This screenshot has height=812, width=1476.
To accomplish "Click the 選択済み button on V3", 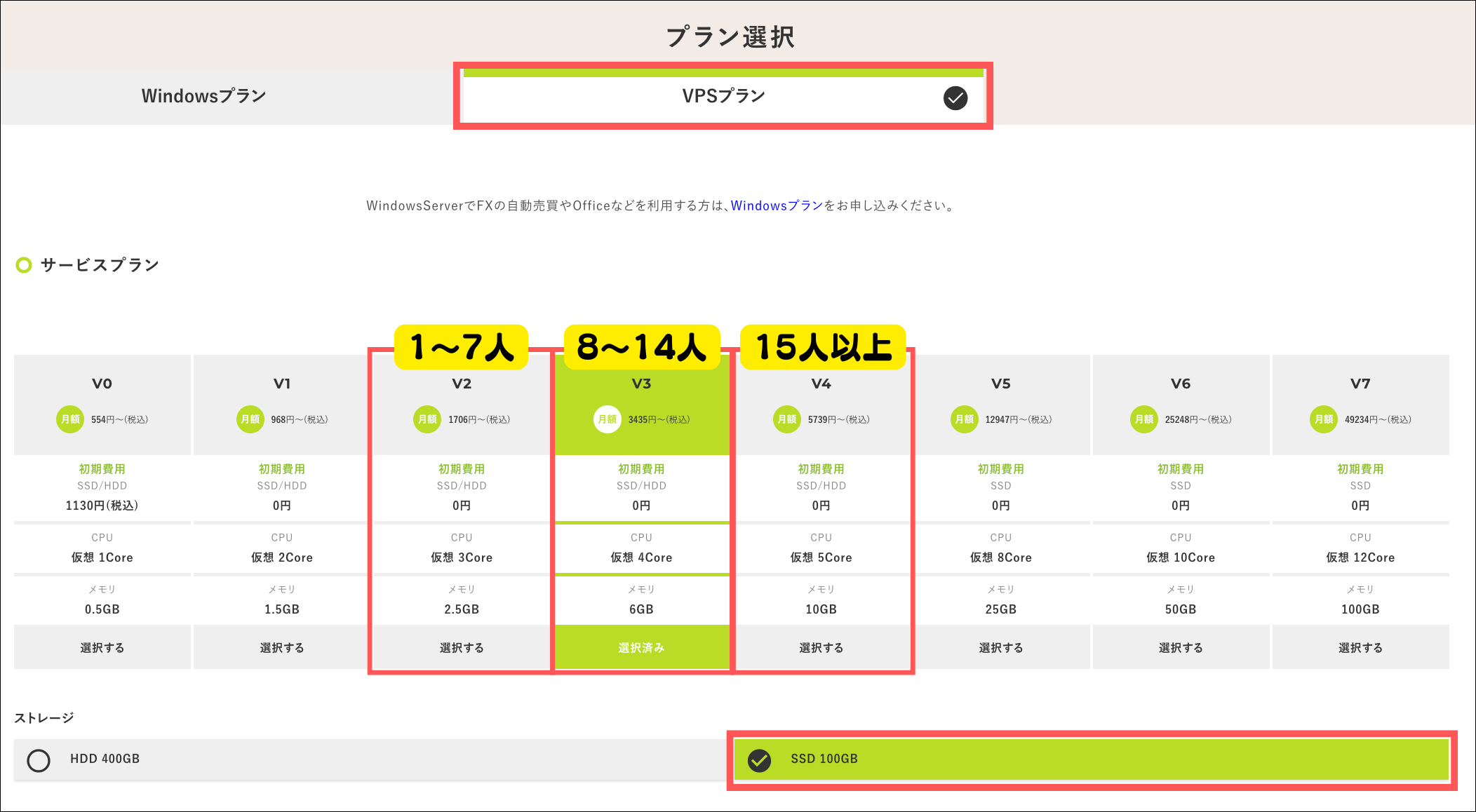I will (x=641, y=647).
